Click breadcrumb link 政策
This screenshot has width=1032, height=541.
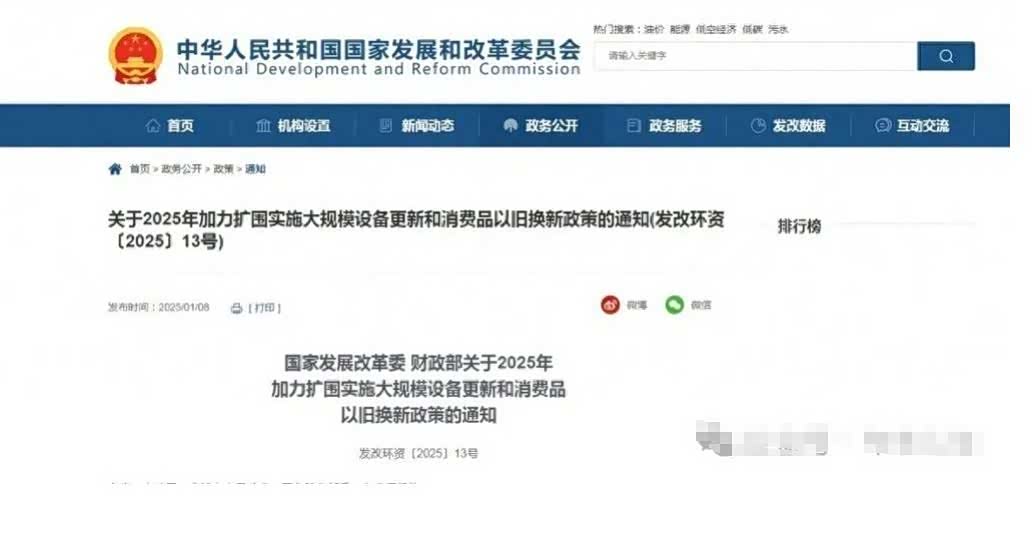[224, 169]
